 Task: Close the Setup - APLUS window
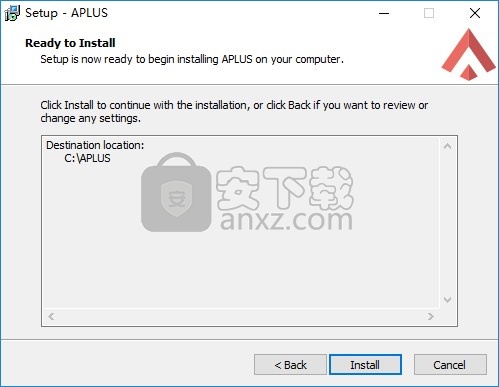[475, 13]
